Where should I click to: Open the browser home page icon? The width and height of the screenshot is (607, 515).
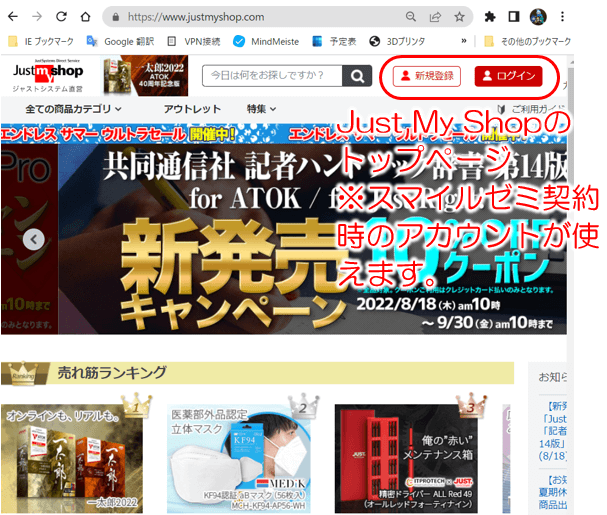[85, 17]
